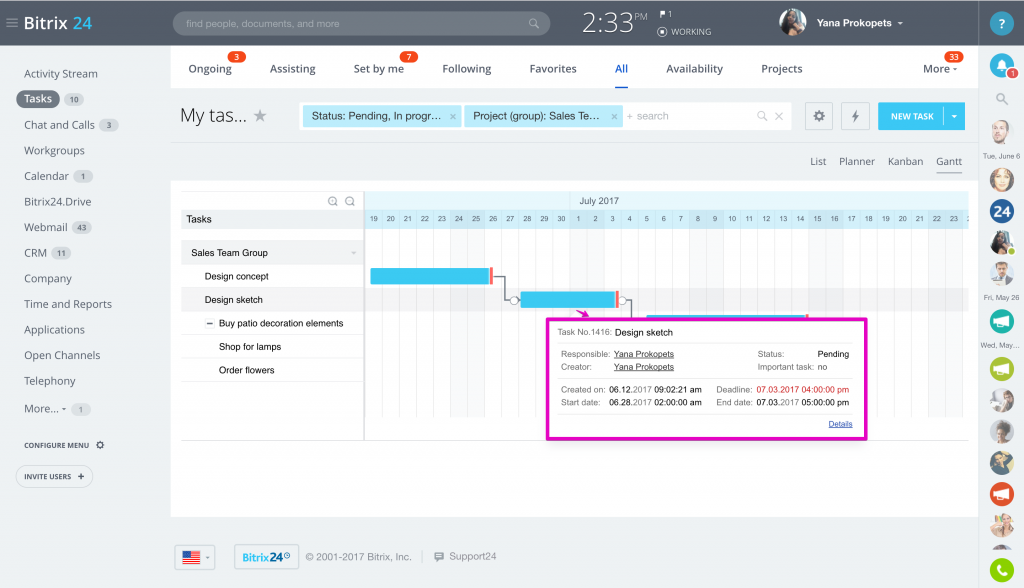Open the language flag selector
Screen dimensions: 1024x588
195,557
